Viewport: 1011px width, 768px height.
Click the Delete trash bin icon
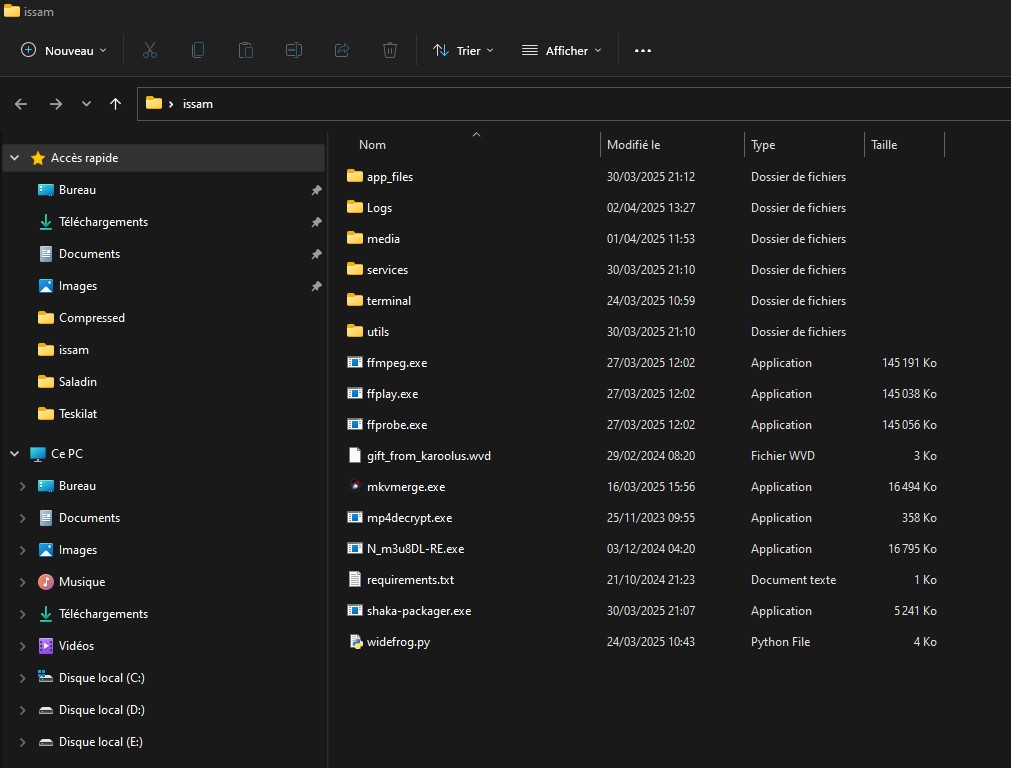coord(390,50)
